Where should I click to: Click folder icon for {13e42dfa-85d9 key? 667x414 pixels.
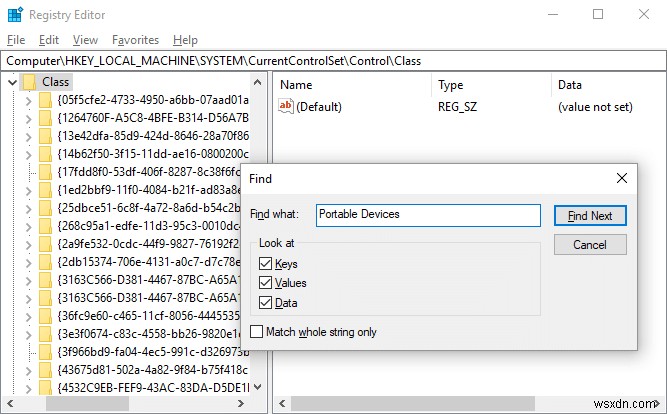(x=46, y=136)
